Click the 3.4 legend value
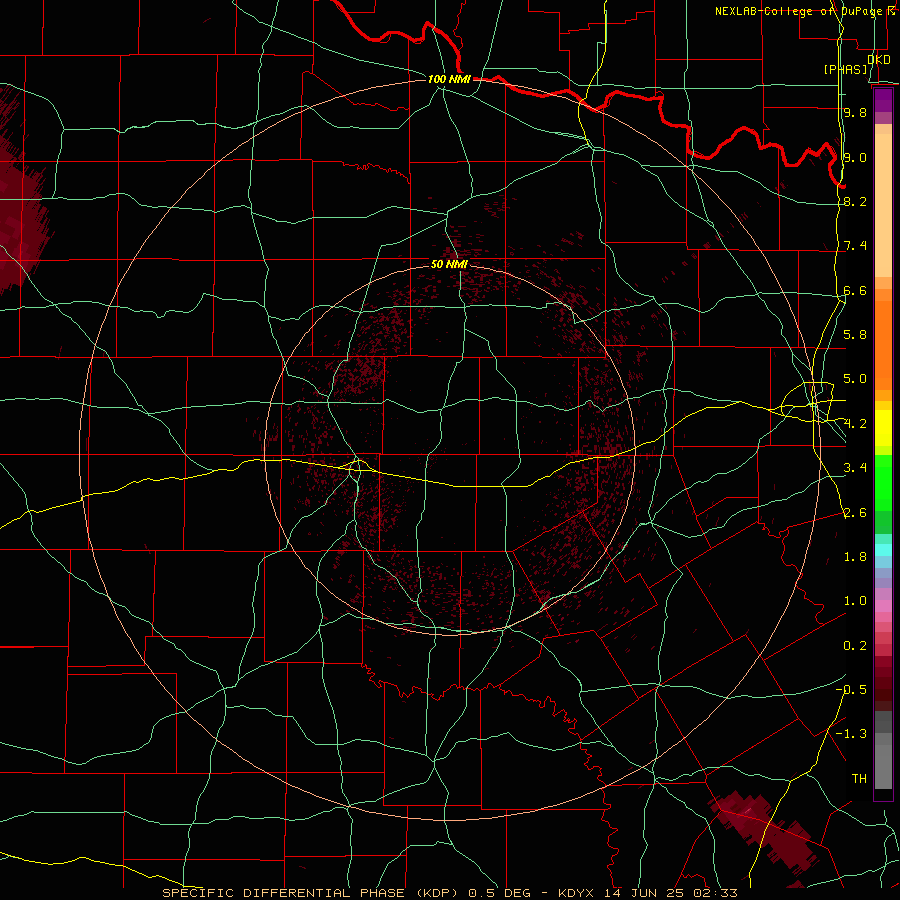This screenshot has height=900, width=900. (x=855, y=468)
